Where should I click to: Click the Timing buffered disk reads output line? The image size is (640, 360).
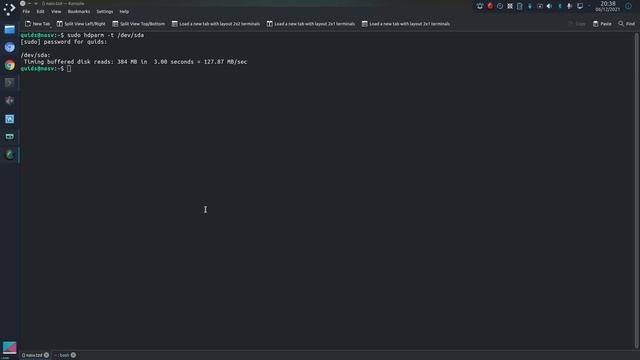pyautogui.click(x=135, y=62)
